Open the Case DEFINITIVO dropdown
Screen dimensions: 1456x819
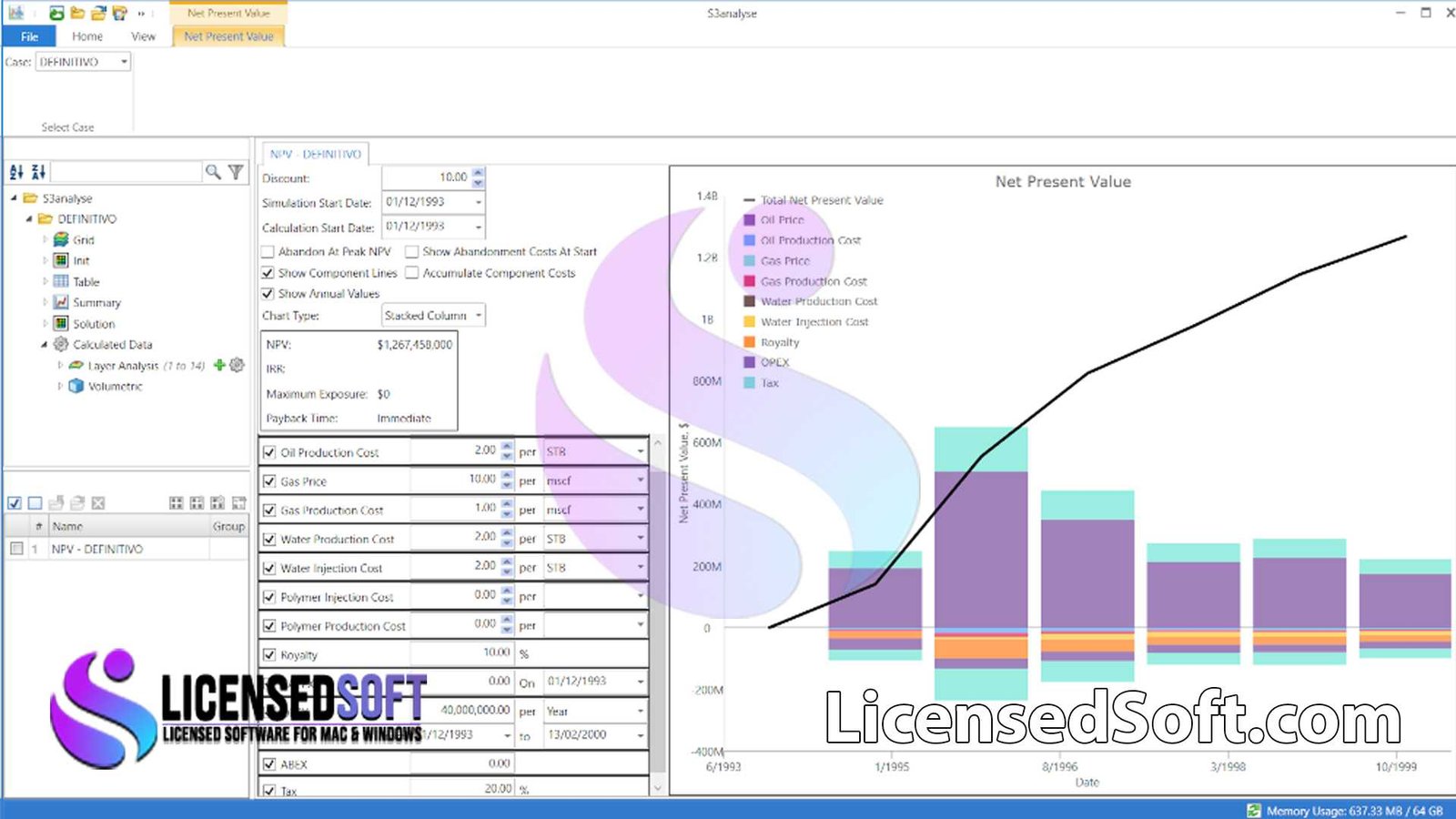point(124,62)
